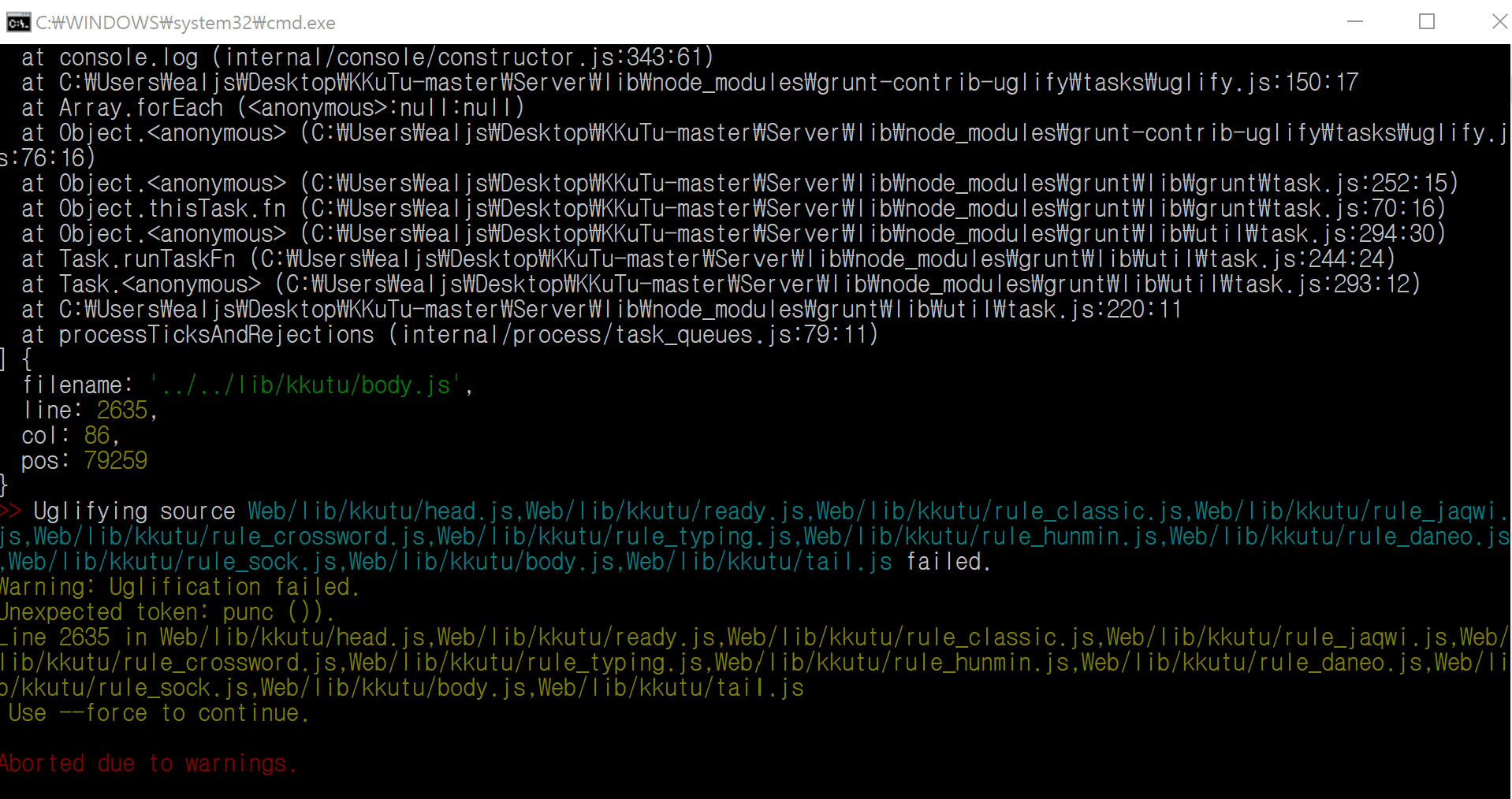Click the col value 86
The image size is (1512, 799).
[96, 436]
